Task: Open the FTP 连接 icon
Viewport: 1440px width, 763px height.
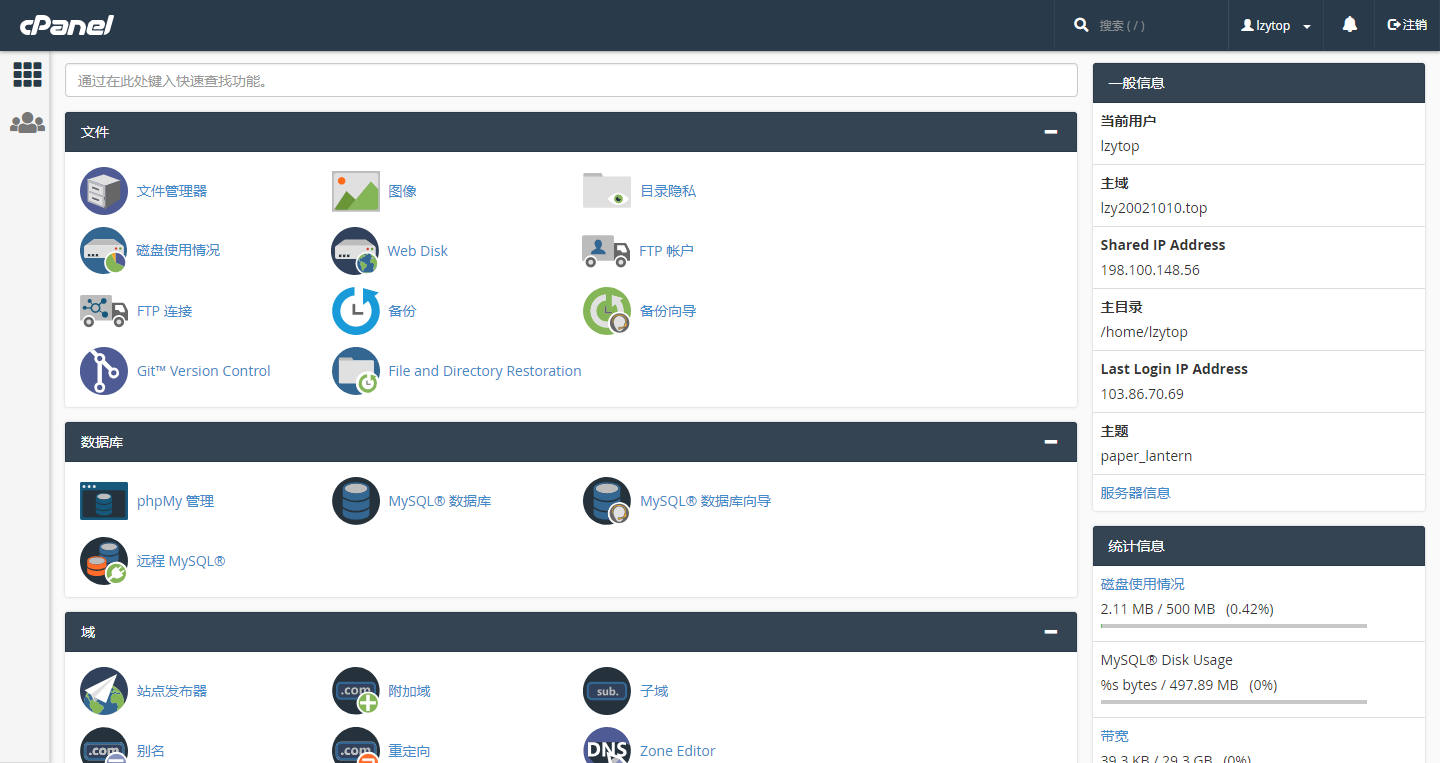Action: [104, 311]
